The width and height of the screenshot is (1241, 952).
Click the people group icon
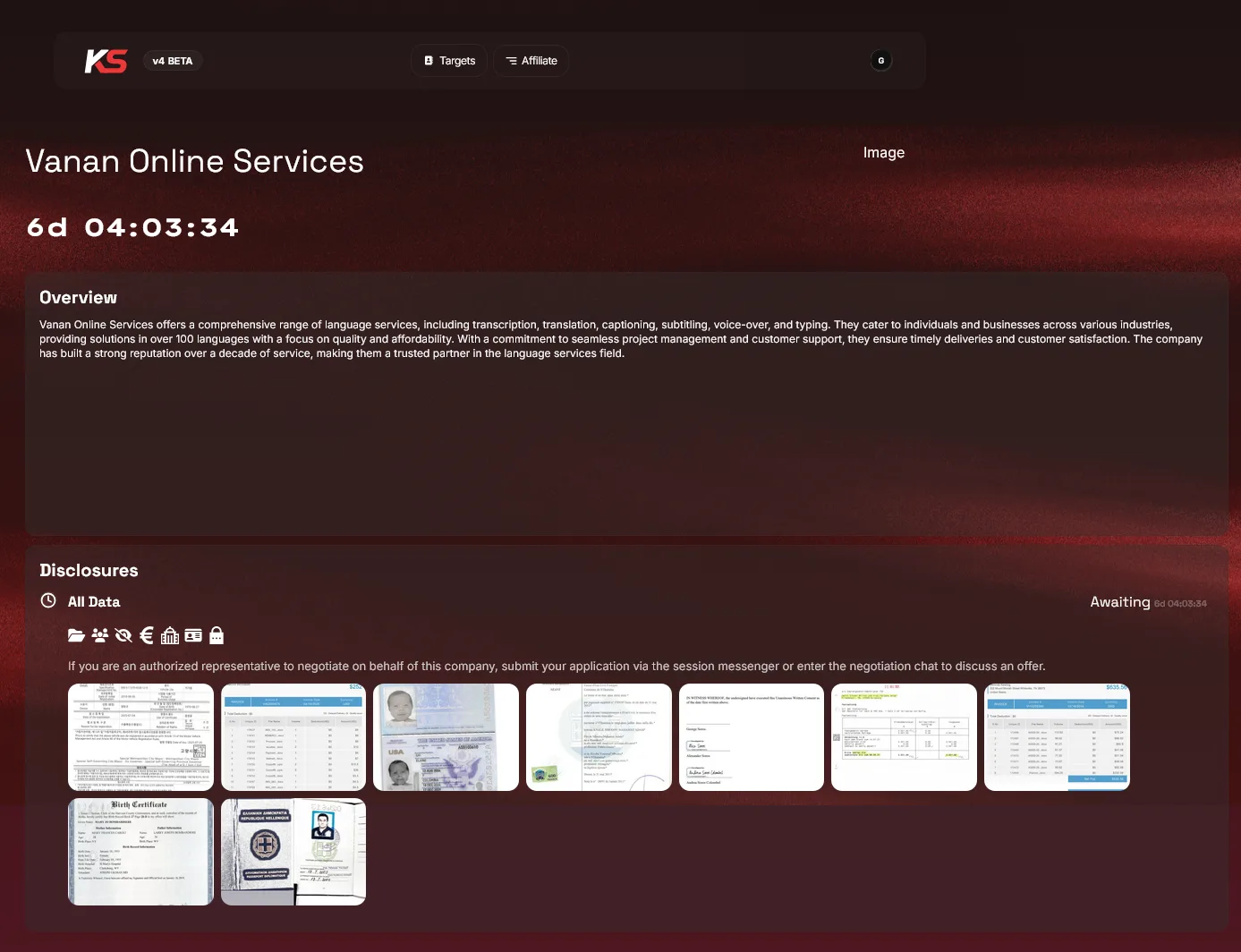(x=100, y=635)
